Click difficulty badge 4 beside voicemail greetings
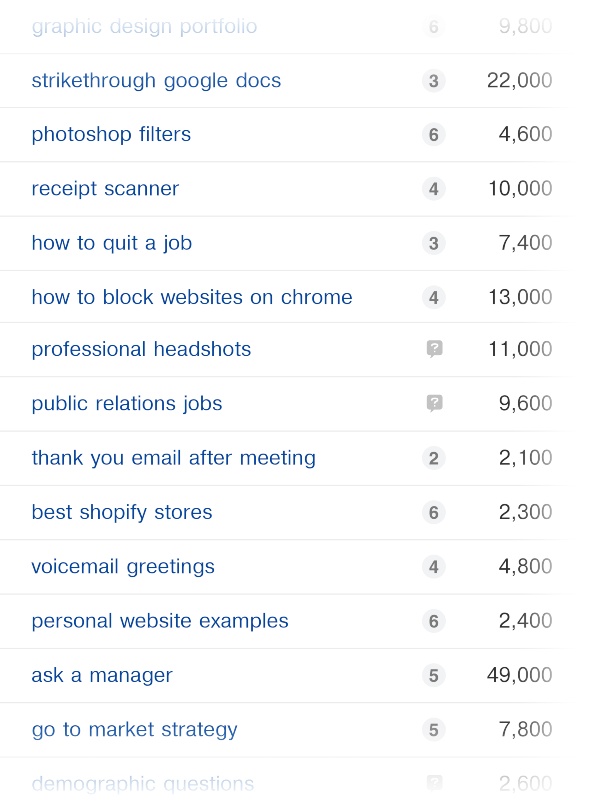 [433, 567]
